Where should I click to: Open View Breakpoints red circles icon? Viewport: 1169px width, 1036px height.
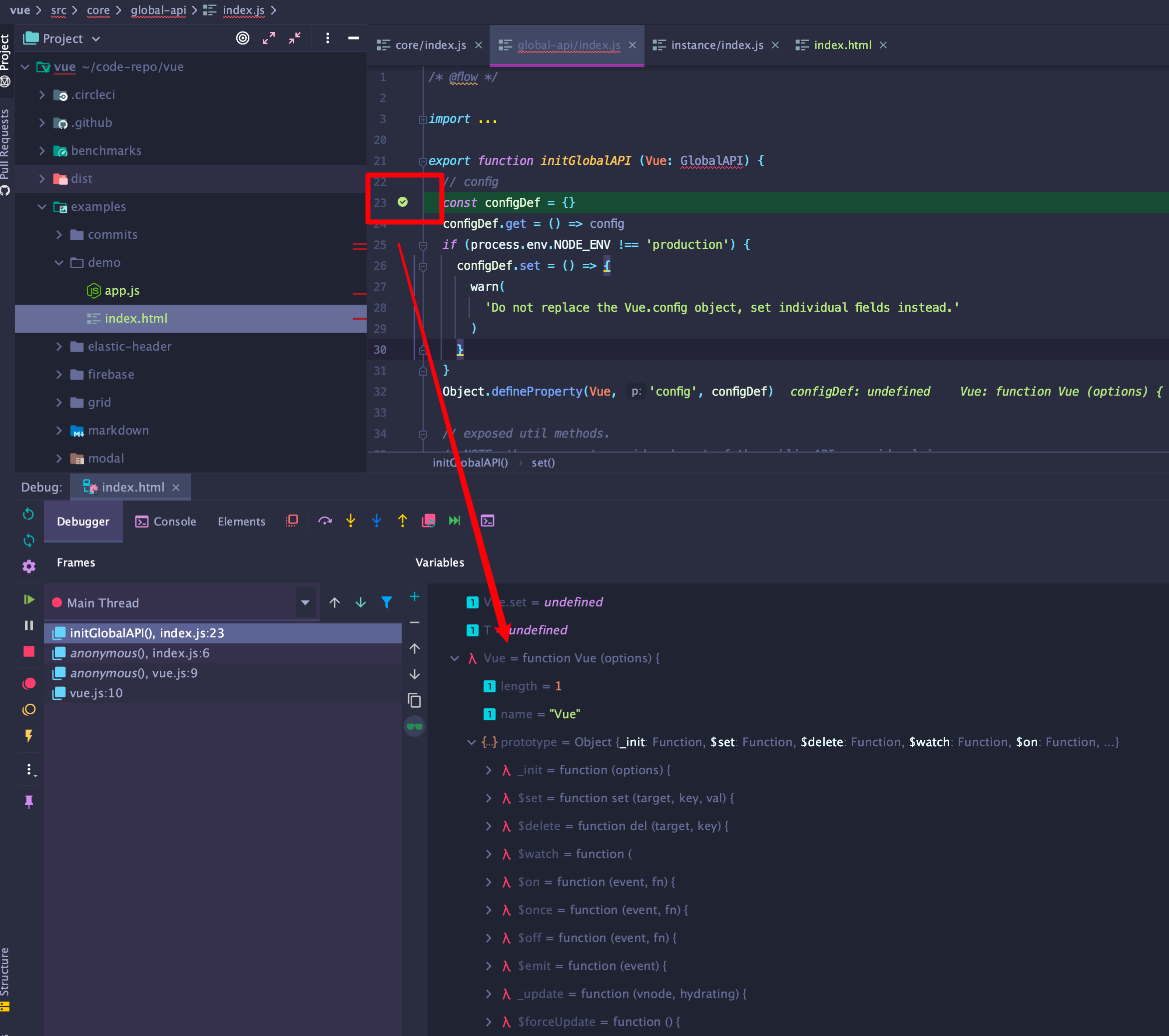[28, 684]
